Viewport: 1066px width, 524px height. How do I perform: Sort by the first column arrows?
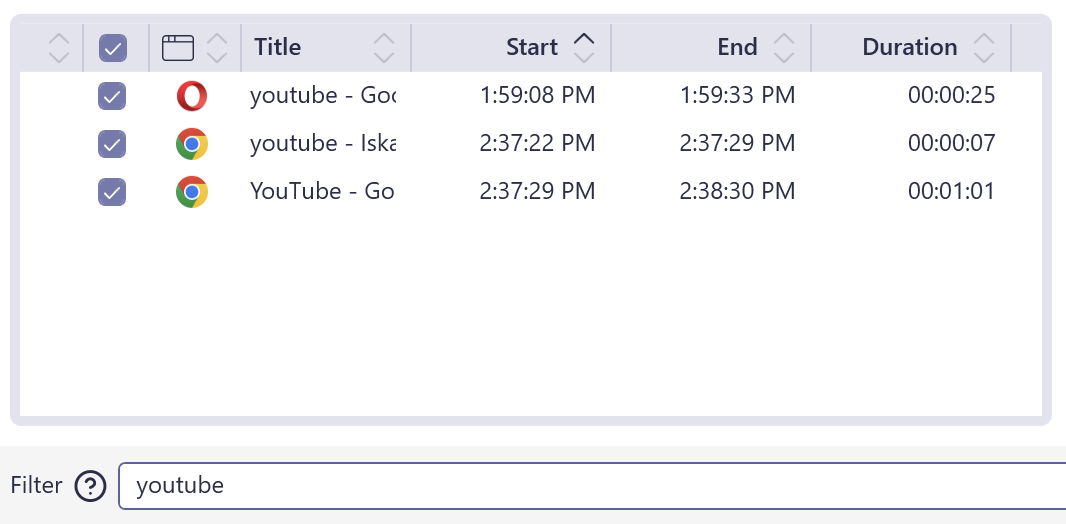click(x=59, y=47)
